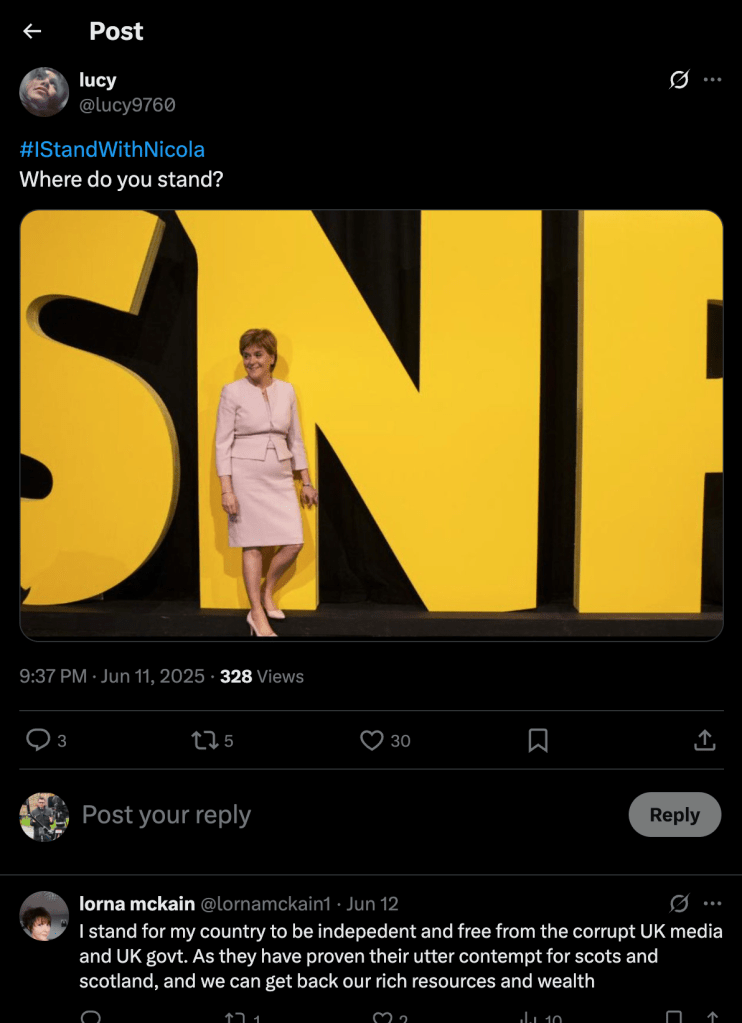
Task: Bookmark lucy's post
Action: coord(538,740)
